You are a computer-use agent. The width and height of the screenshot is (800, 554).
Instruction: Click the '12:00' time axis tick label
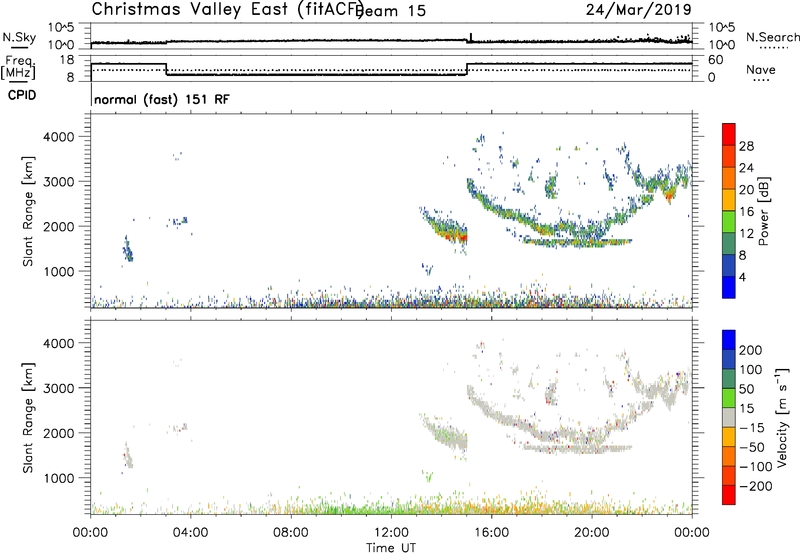391,533
